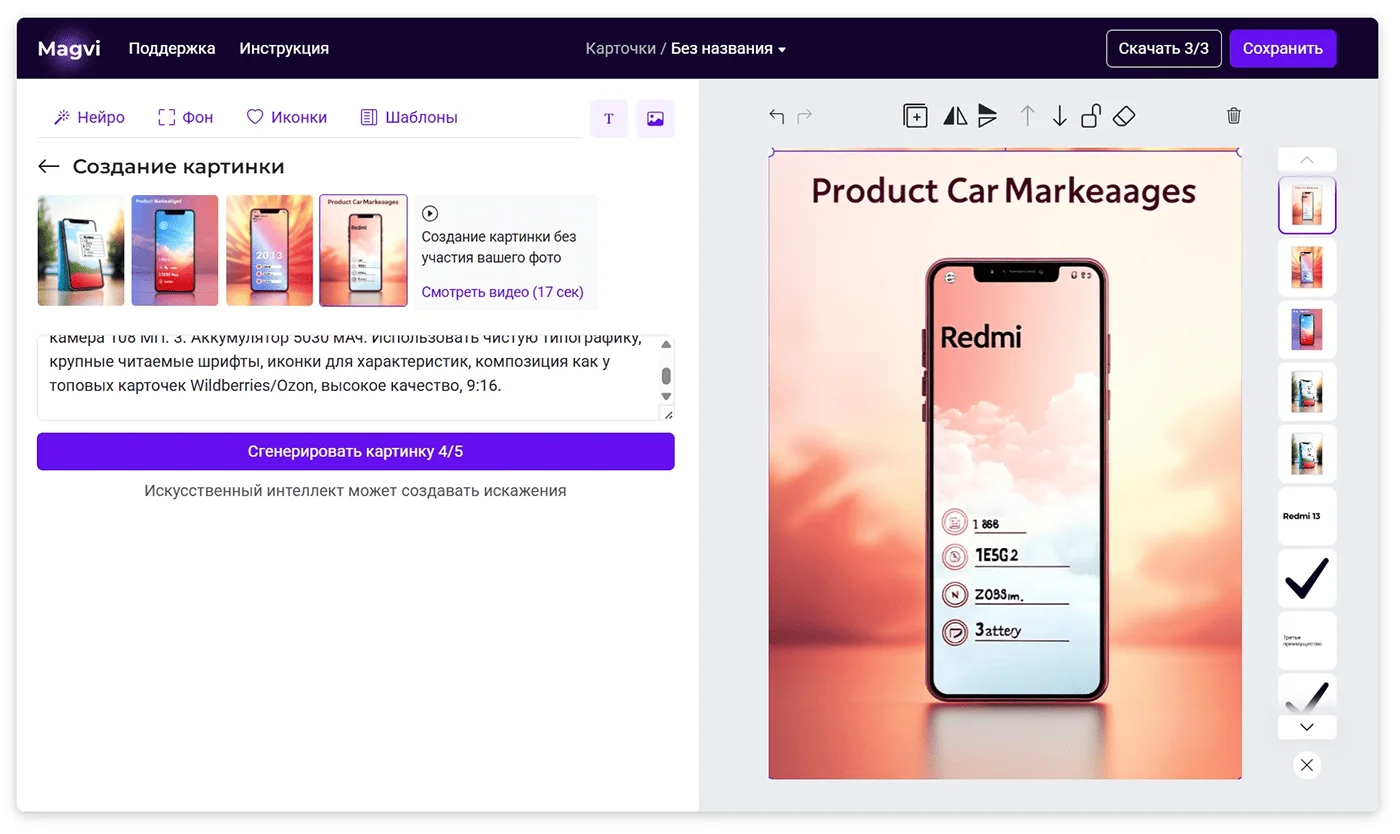Click Сгенерировать картинку 4/5
The width and height of the screenshot is (1400, 834).
click(356, 451)
